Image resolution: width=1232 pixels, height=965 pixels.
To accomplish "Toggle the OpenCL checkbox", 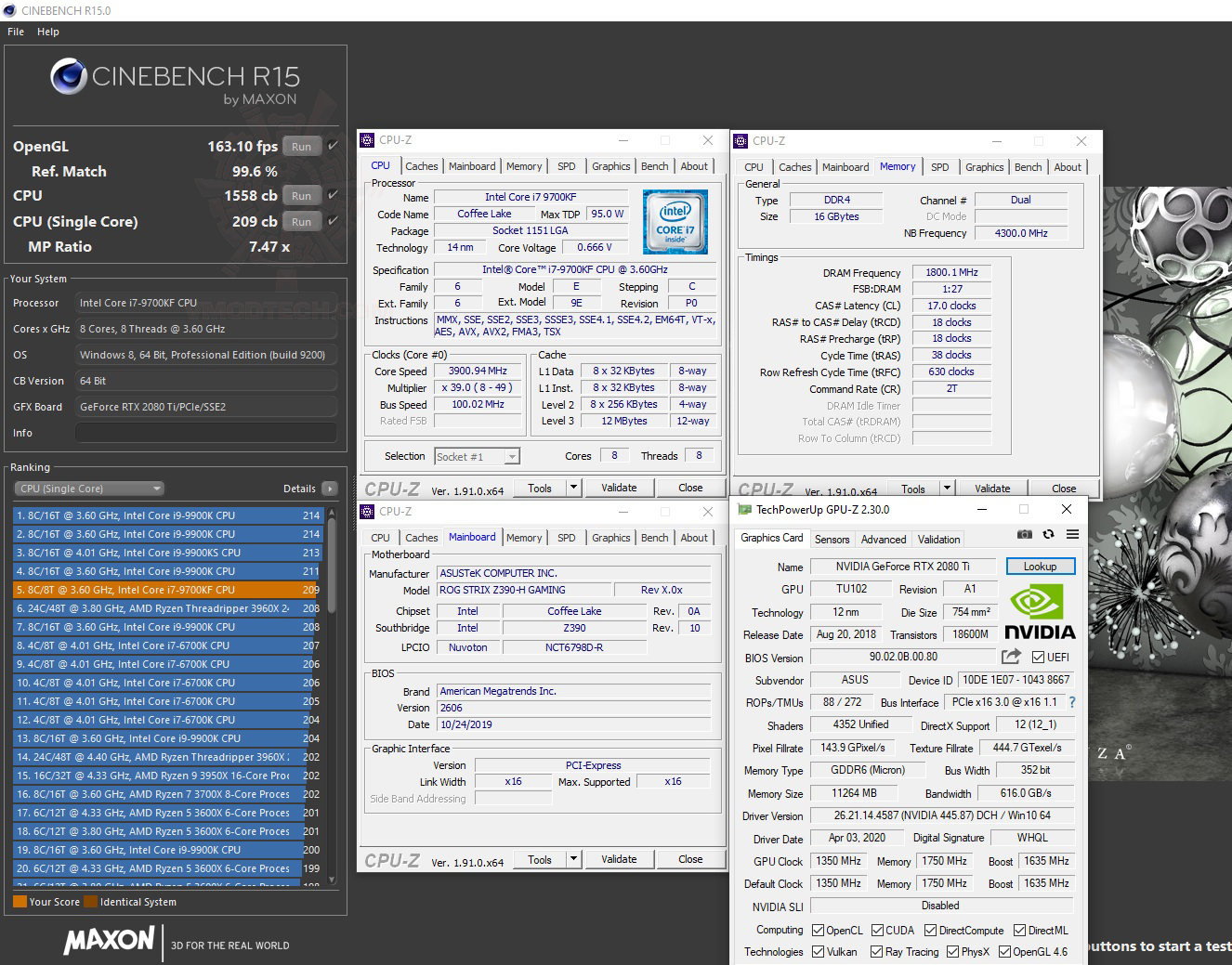I will pyautogui.click(x=818, y=930).
